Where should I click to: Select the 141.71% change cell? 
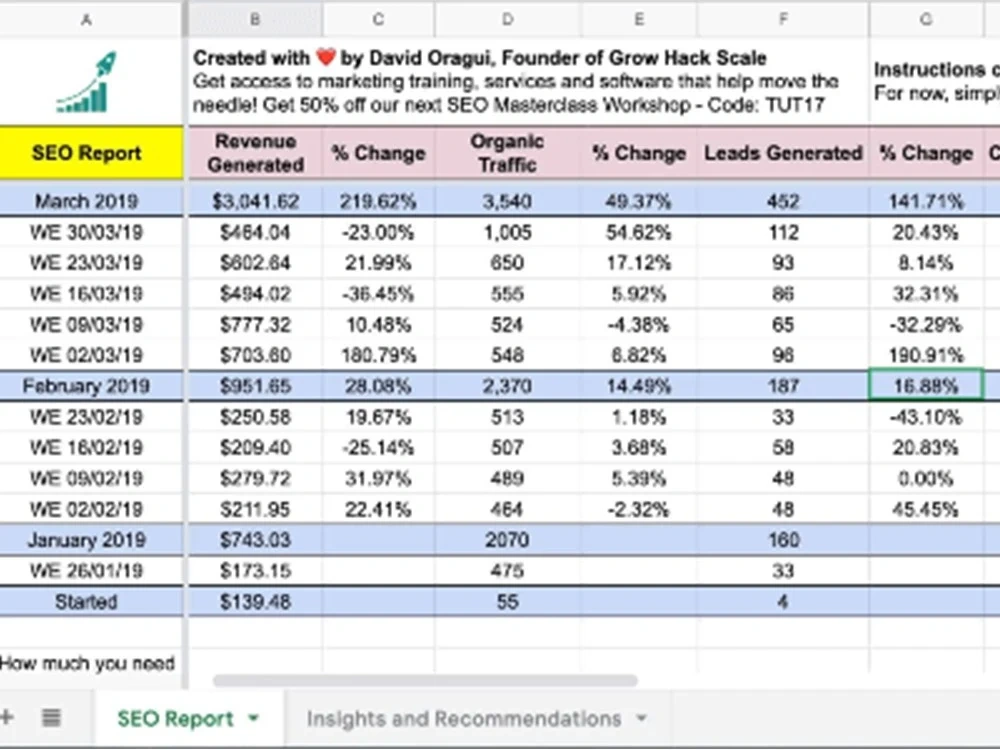926,202
